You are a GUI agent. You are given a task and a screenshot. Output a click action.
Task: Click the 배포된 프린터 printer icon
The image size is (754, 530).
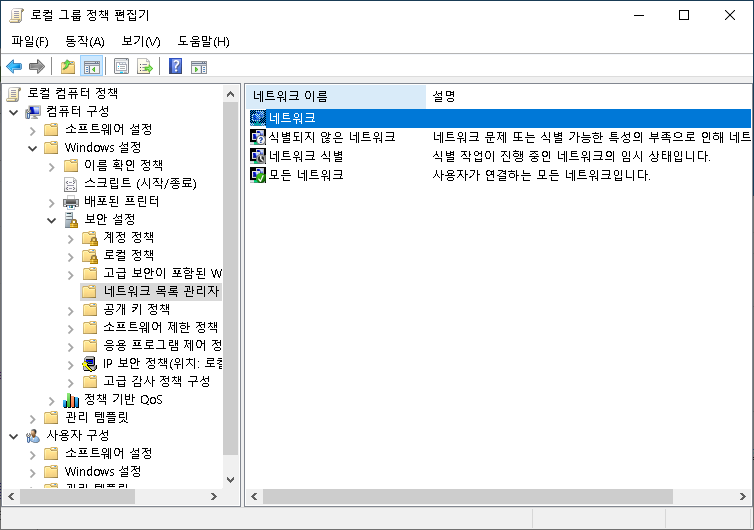(71, 202)
